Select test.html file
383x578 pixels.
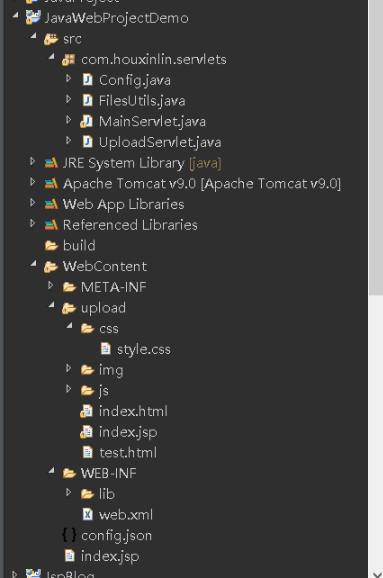click(128, 452)
